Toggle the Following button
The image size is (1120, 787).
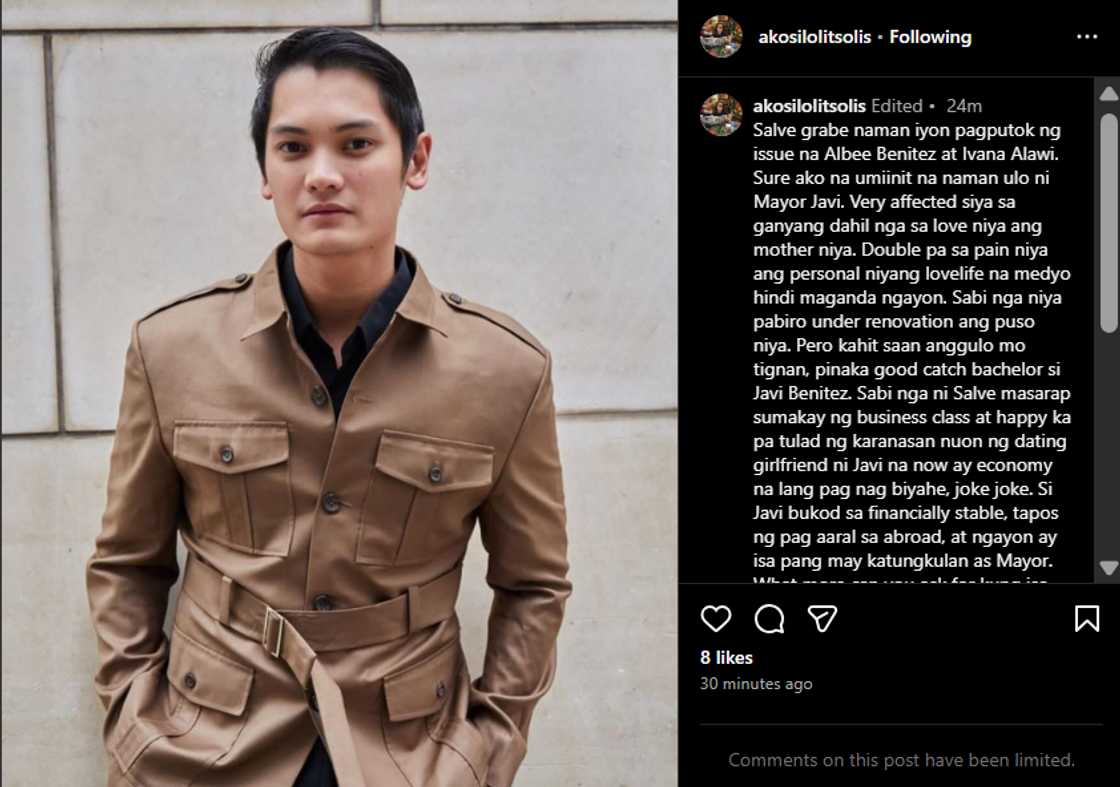click(x=930, y=37)
